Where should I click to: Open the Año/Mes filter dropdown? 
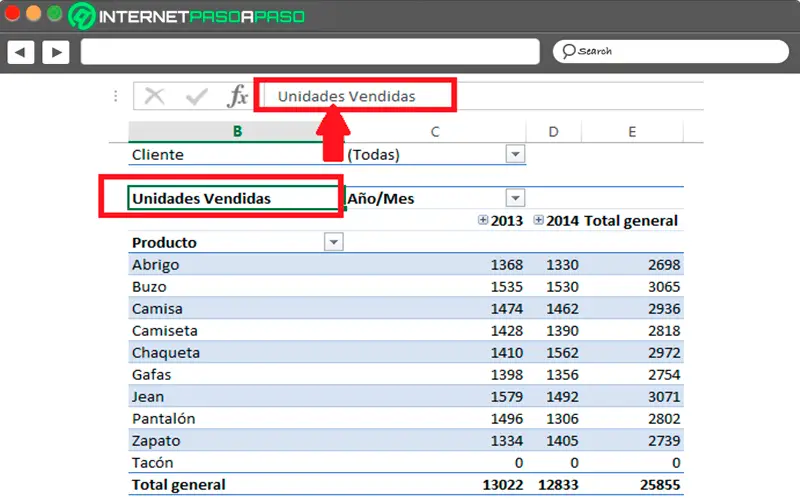(x=515, y=198)
